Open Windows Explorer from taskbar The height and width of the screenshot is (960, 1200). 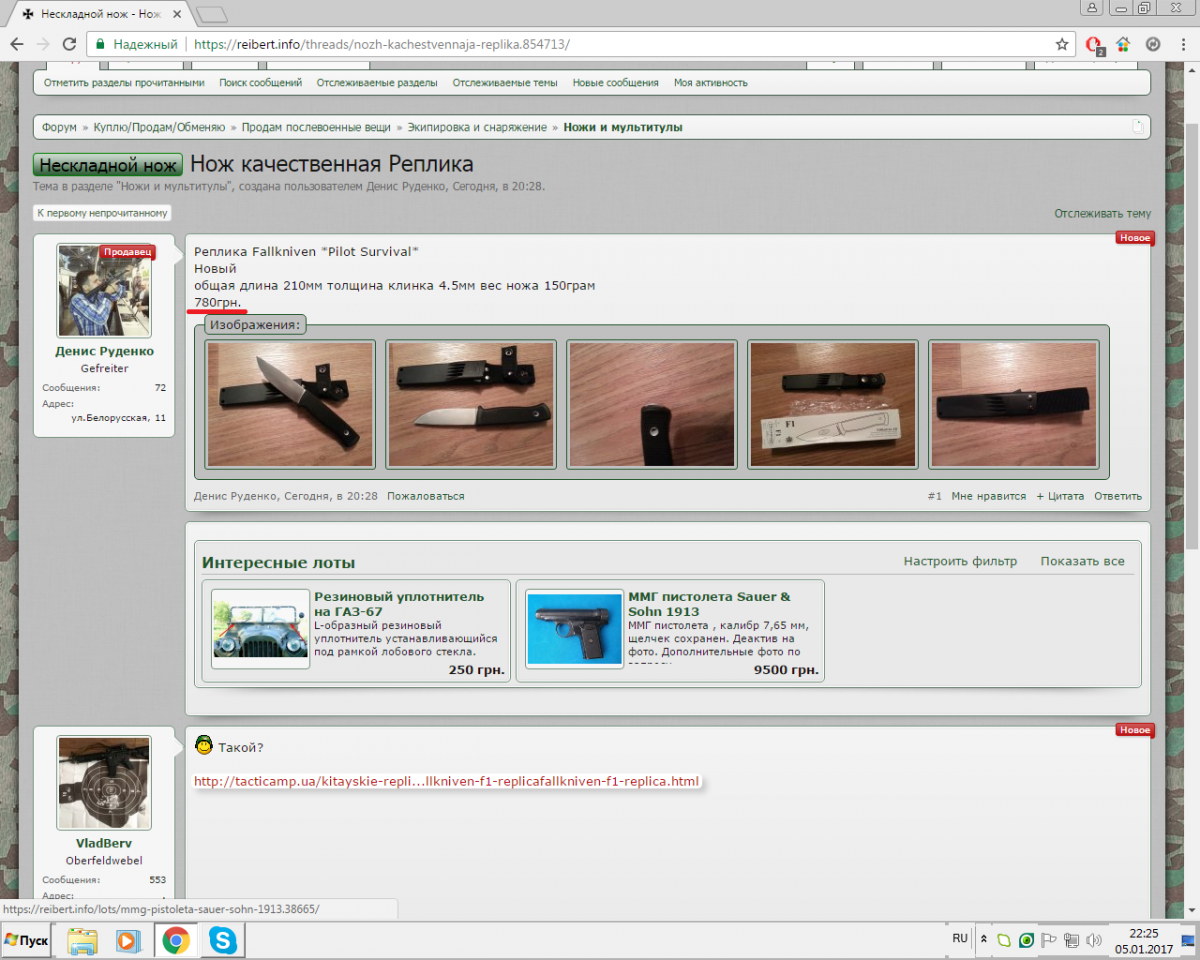click(x=83, y=941)
